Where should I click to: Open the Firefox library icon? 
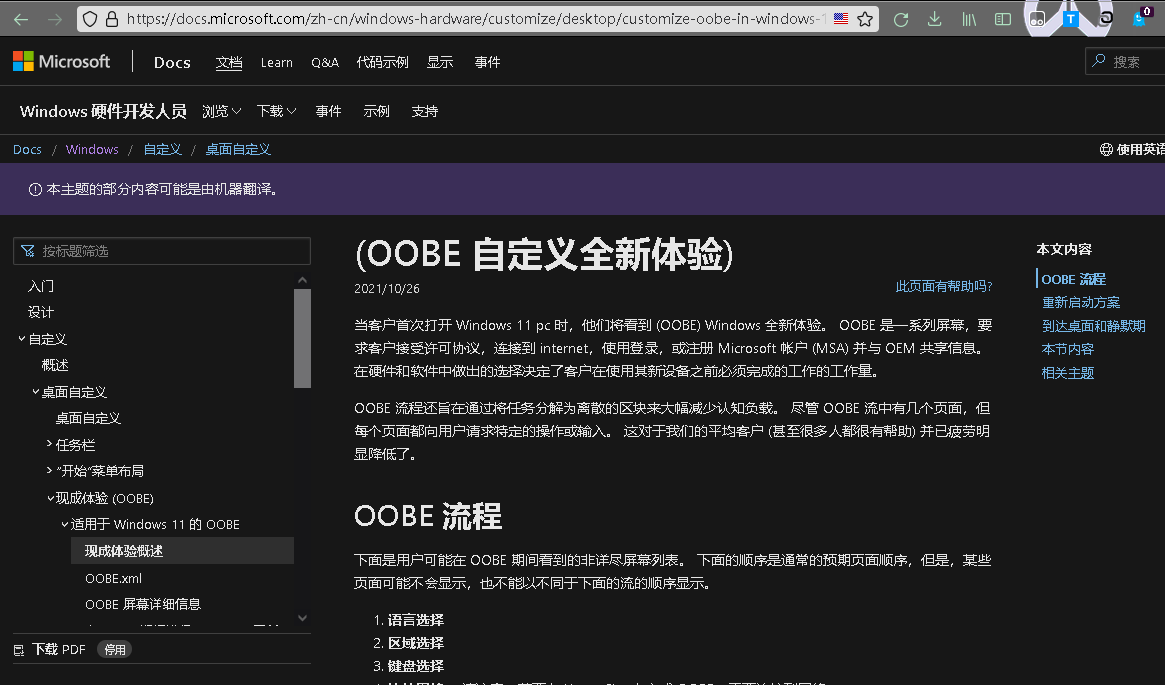[x=967, y=19]
